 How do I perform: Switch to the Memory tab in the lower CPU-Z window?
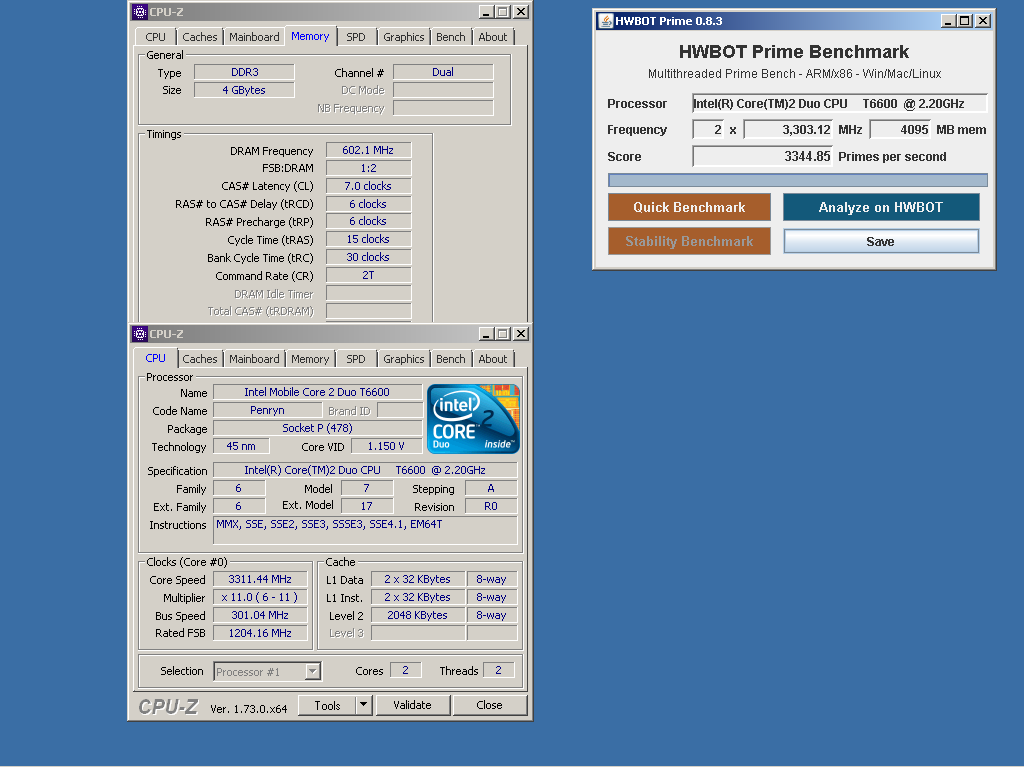[310, 359]
